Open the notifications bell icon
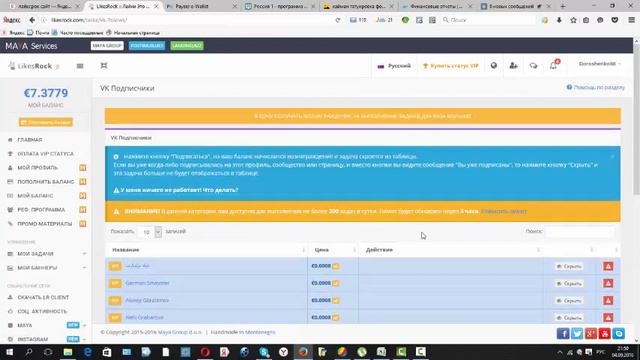Viewport: 640px width, 360px height. 553,65
